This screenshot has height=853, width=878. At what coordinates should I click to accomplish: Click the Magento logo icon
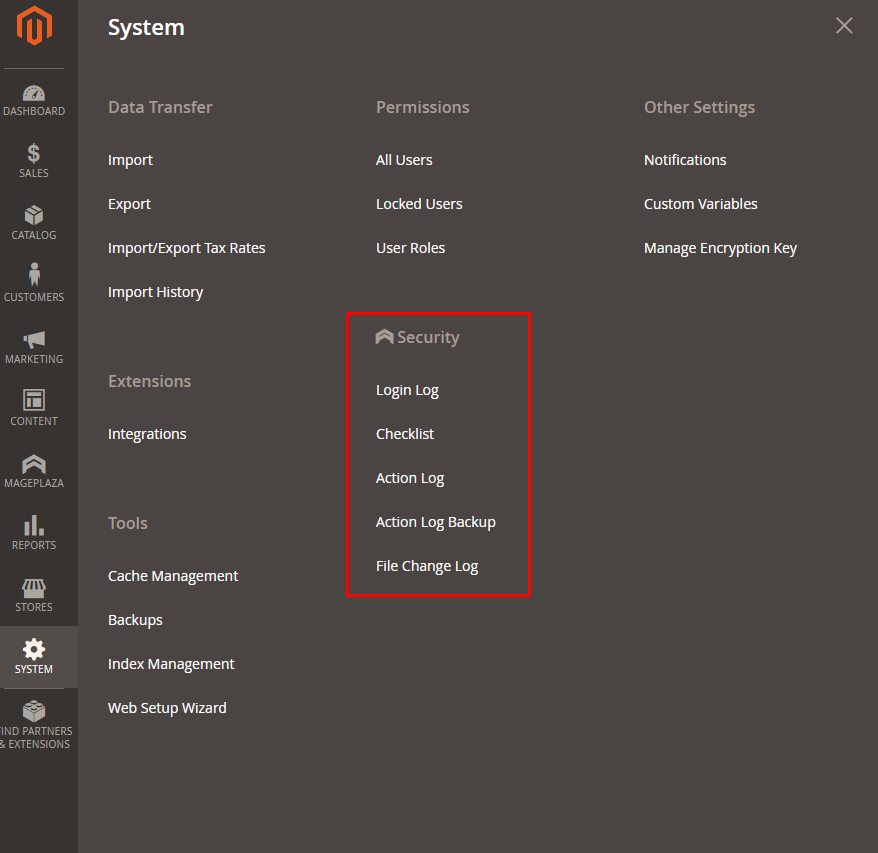pyautogui.click(x=34, y=26)
